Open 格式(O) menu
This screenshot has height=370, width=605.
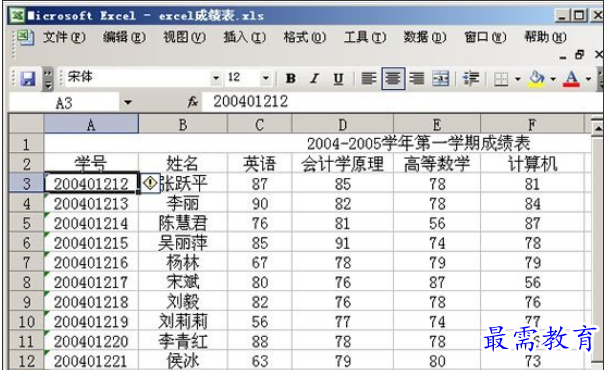click(305, 37)
